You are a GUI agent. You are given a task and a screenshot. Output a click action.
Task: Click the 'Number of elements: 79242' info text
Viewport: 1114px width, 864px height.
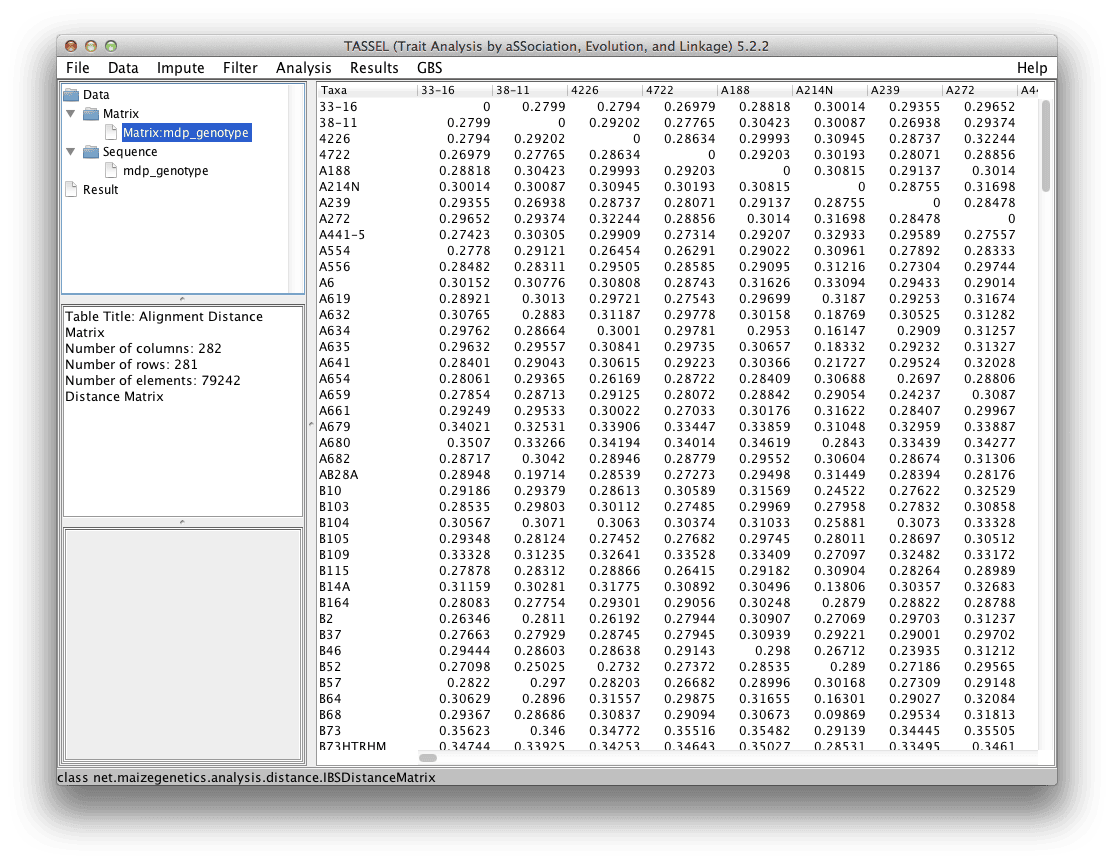(x=153, y=381)
